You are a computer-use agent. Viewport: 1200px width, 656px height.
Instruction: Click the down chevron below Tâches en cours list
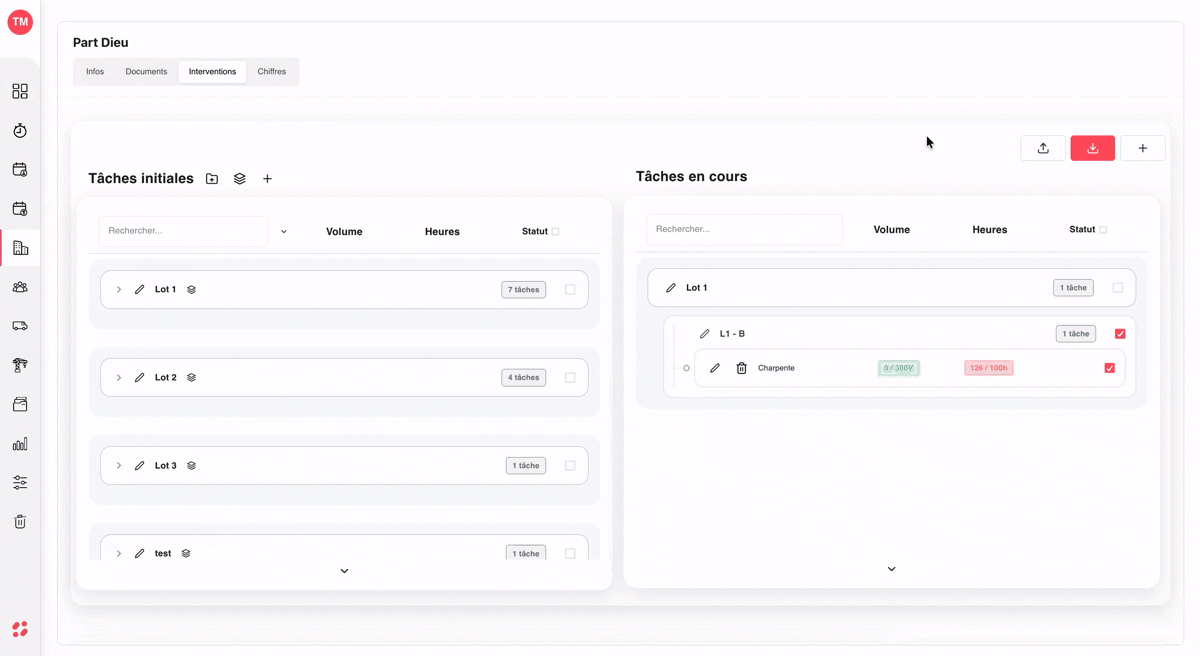pos(892,569)
